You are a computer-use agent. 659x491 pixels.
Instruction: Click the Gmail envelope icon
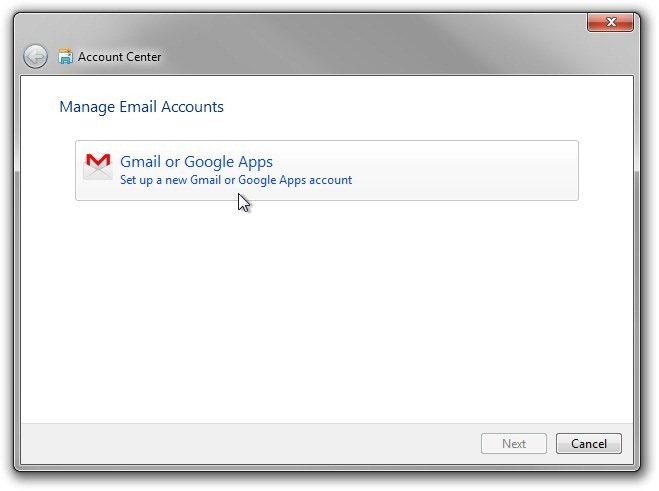(98, 166)
